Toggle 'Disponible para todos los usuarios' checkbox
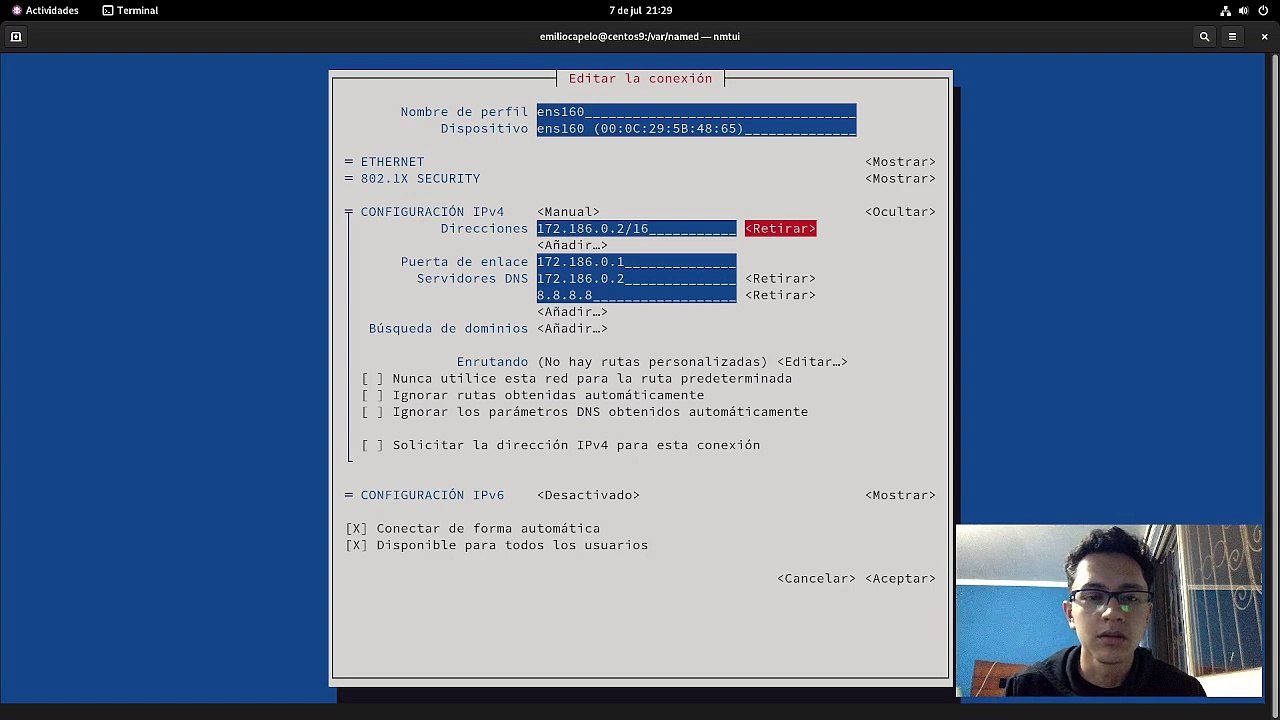Viewport: 1280px width, 720px height. point(356,545)
